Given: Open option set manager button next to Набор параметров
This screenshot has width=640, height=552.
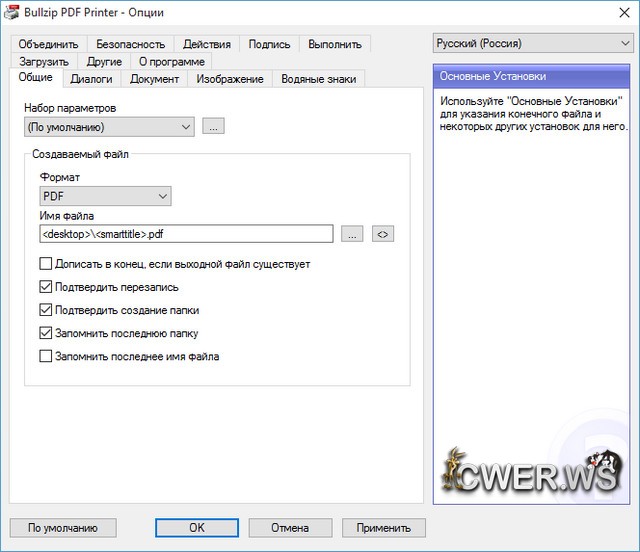Looking at the screenshot, I should pyautogui.click(x=213, y=127).
